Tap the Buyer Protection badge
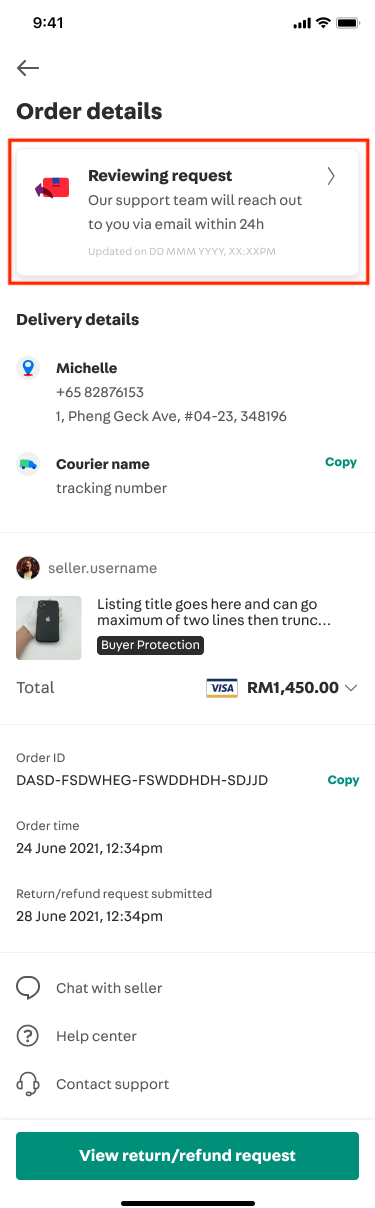 [x=151, y=646]
